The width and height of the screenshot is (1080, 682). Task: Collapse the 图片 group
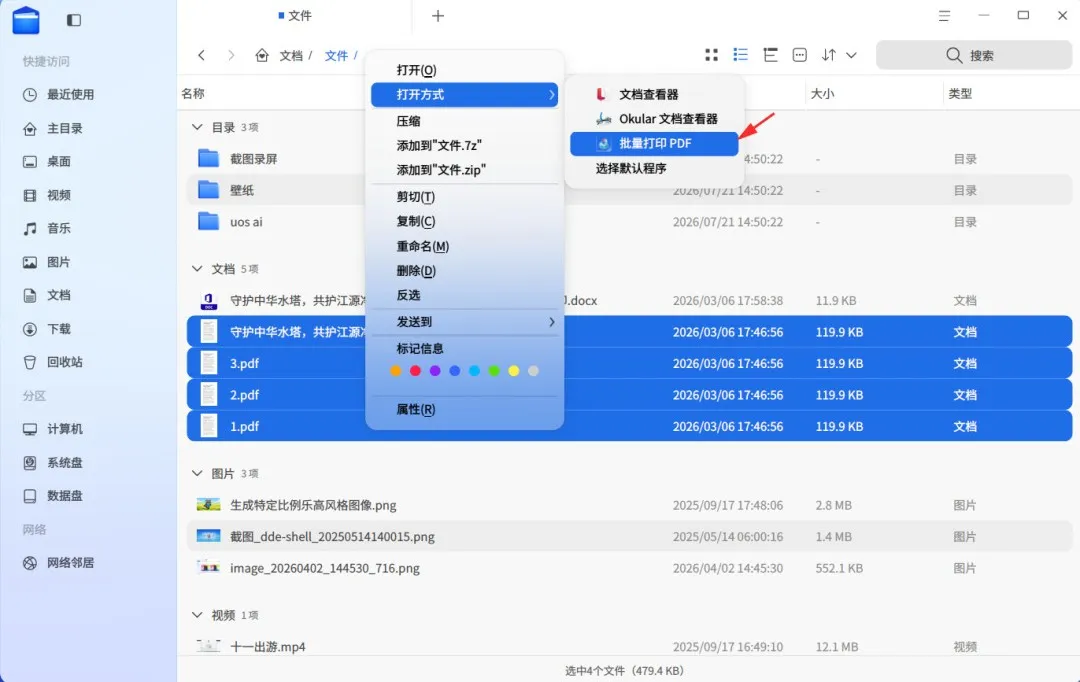(197, 473)
